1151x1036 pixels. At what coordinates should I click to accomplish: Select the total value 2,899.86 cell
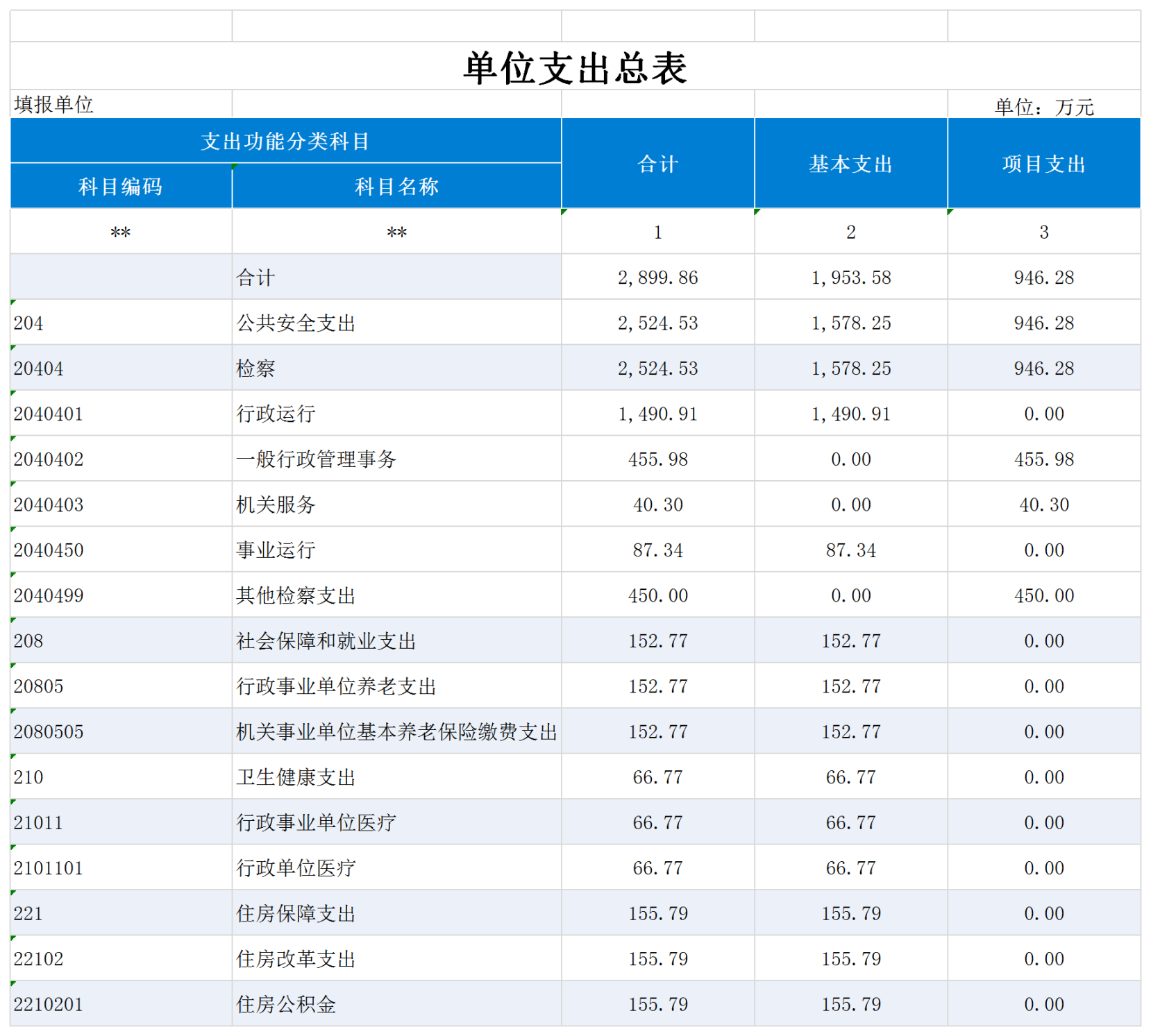(657, 278)
